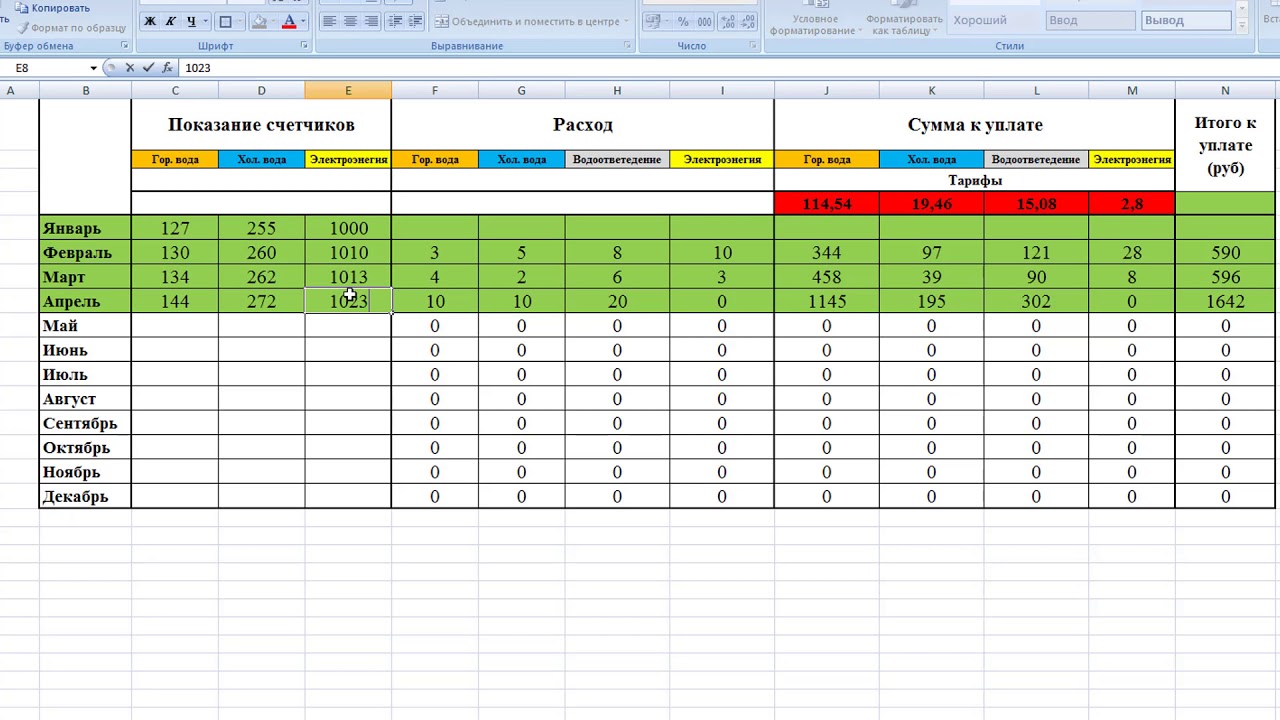This screenshot has width=1280, height=720.
Task: Click the Тарифы label cell
Action: point(975,180)
